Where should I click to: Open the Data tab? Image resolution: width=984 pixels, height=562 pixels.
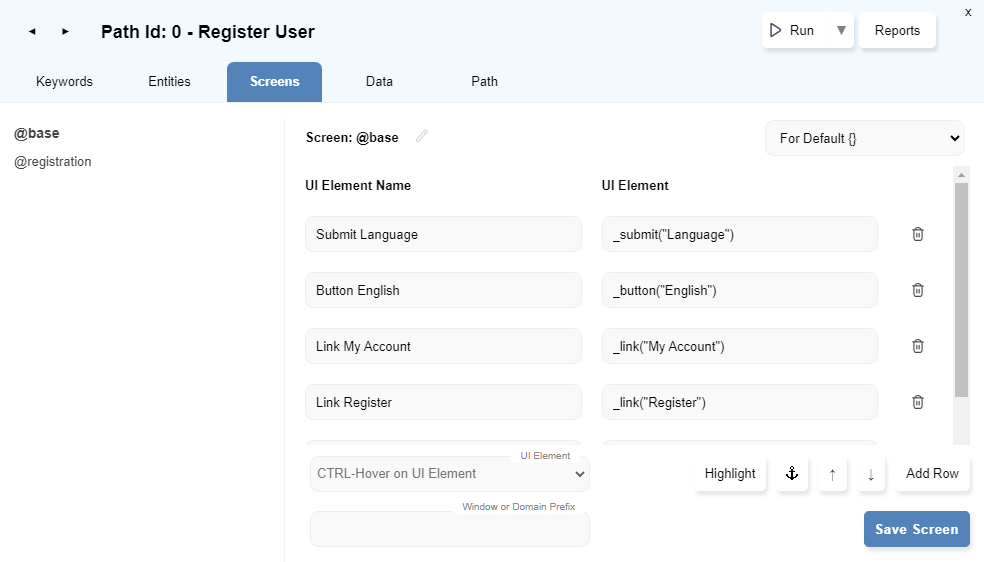[x=379, y=82]
